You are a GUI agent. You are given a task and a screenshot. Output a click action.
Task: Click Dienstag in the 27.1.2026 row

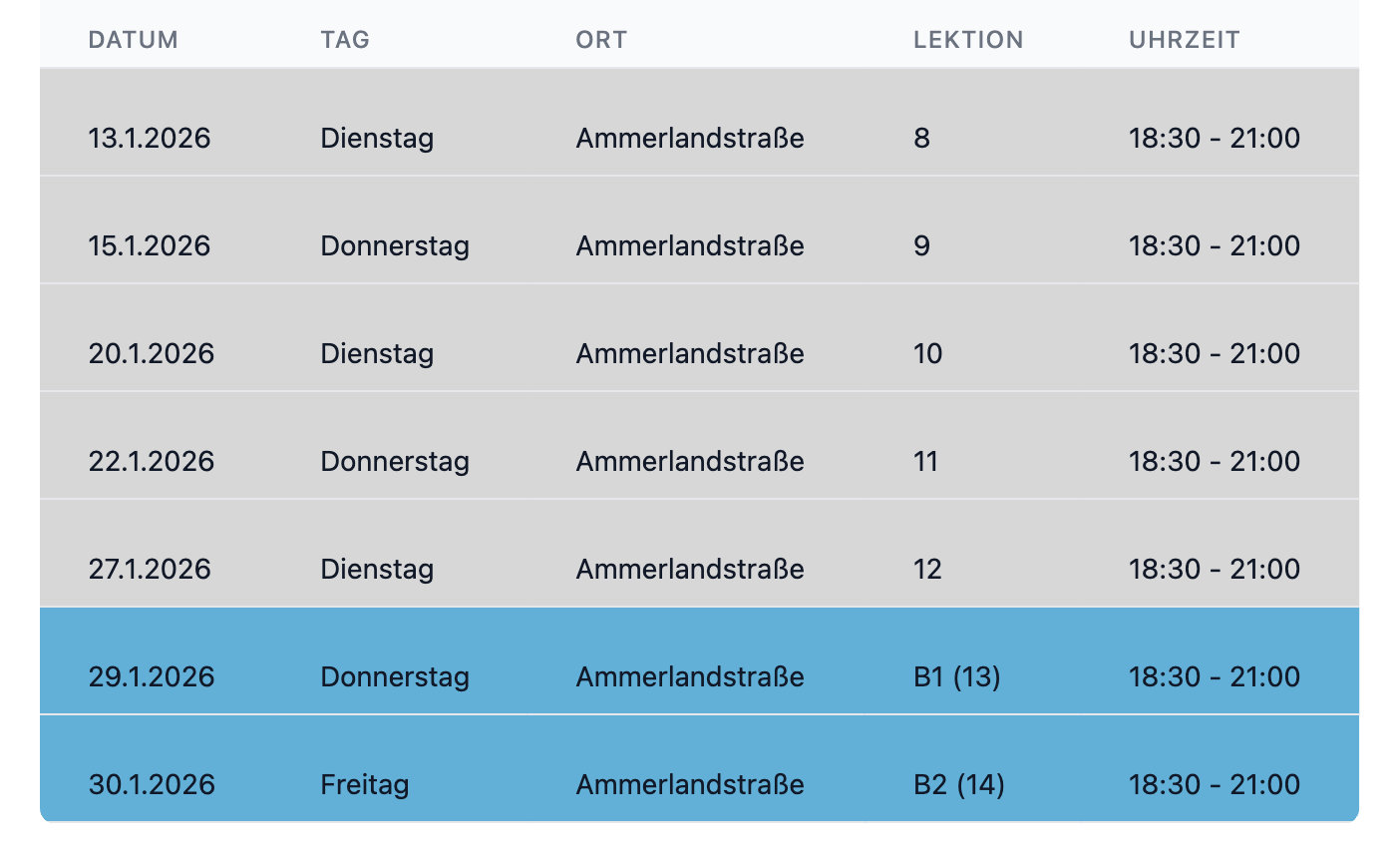pyautogui.click(x=377, y=569)
